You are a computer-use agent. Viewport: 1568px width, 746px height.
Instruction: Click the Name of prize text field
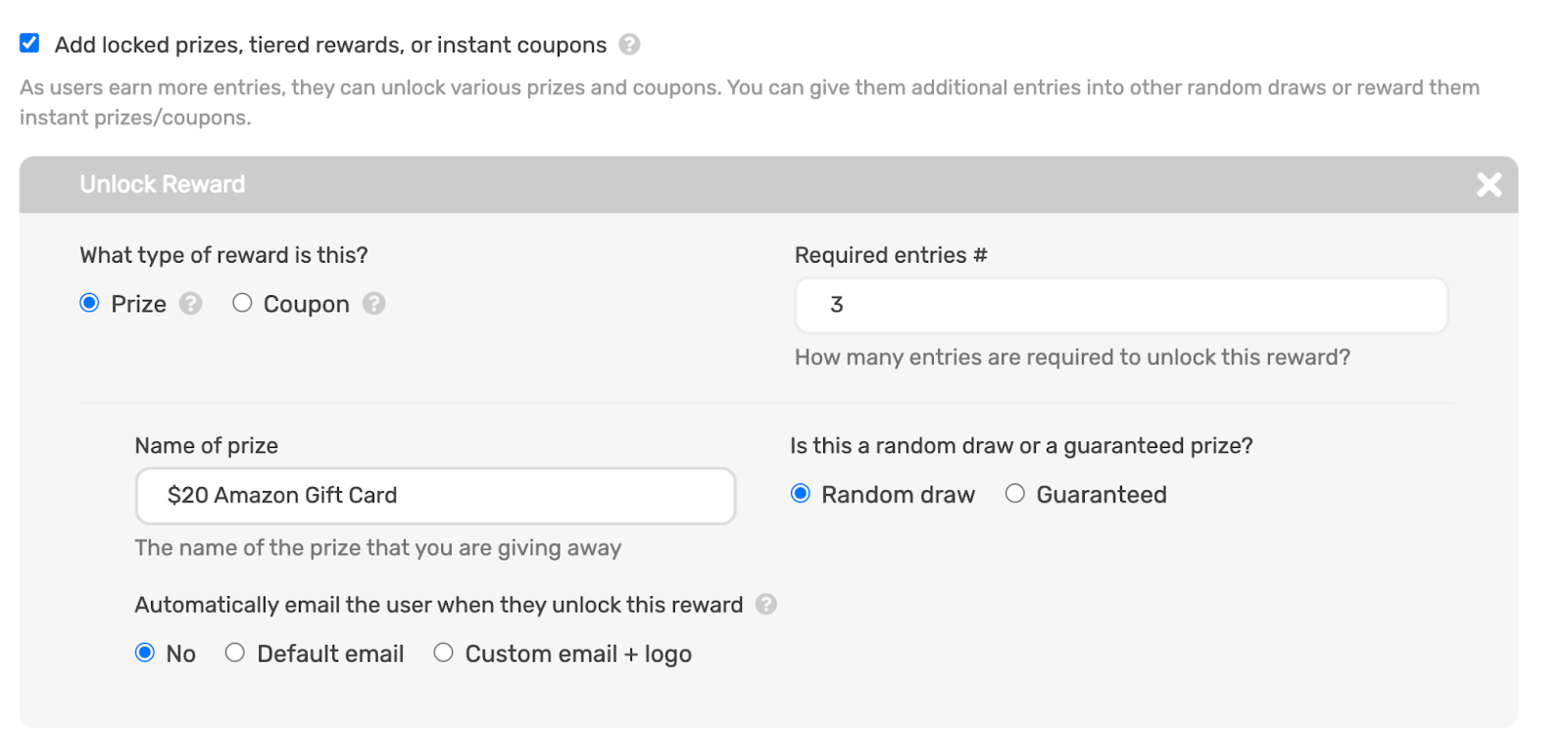click(435, 496)
